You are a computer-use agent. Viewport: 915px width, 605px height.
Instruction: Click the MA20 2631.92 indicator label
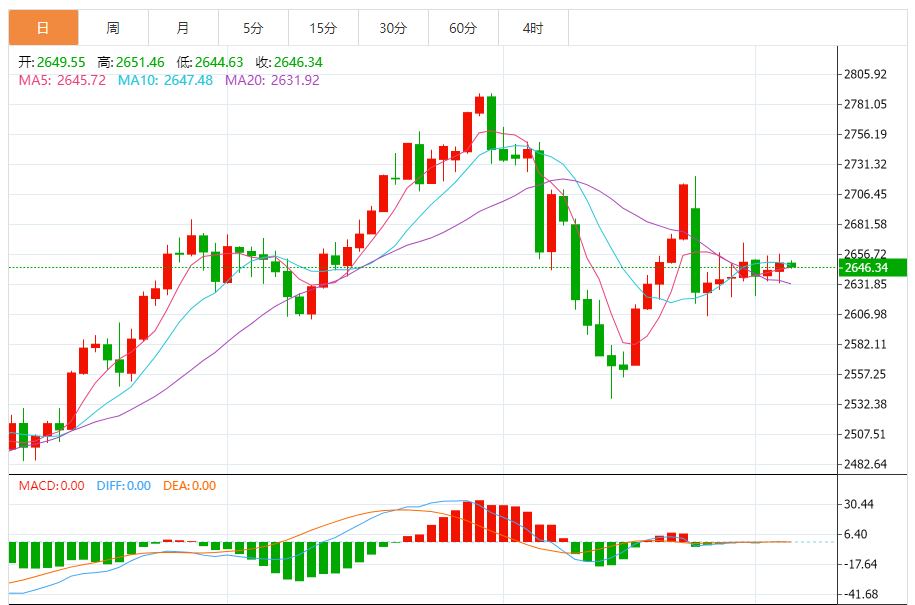272,80
